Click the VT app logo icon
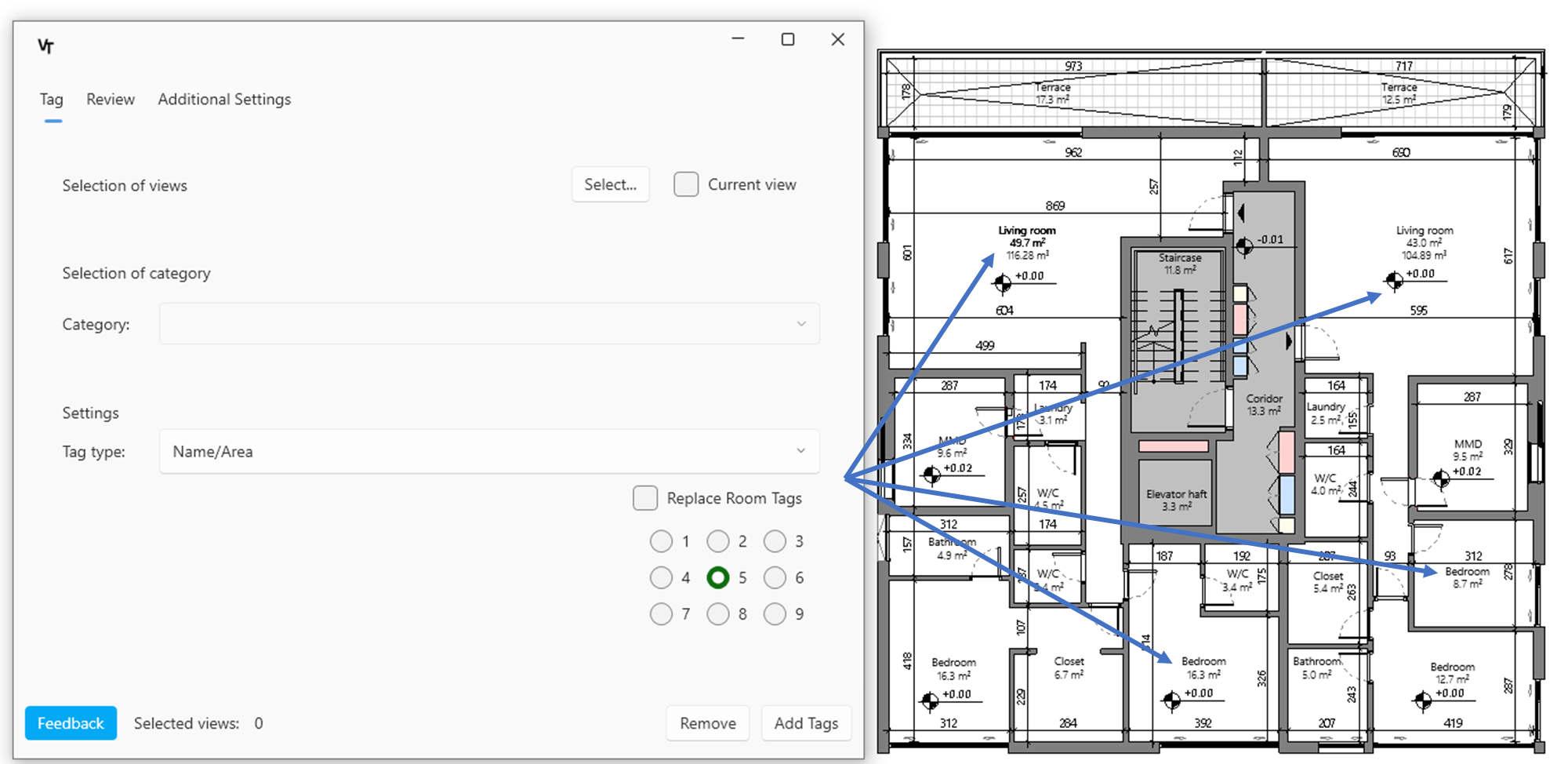1568x764 pixels. tap(45, 46)
